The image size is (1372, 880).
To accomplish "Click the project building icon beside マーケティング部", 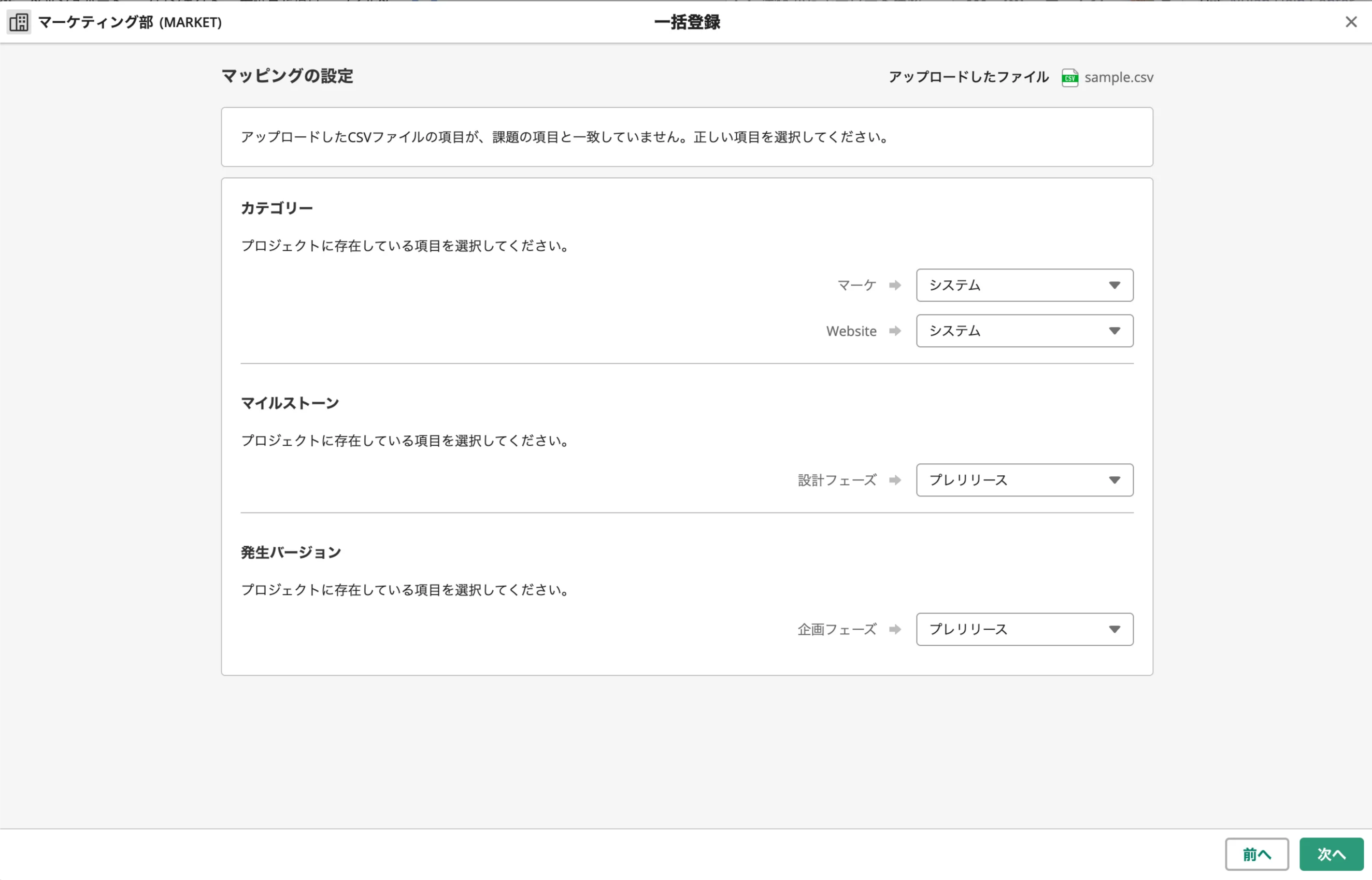I will (19, 22).
